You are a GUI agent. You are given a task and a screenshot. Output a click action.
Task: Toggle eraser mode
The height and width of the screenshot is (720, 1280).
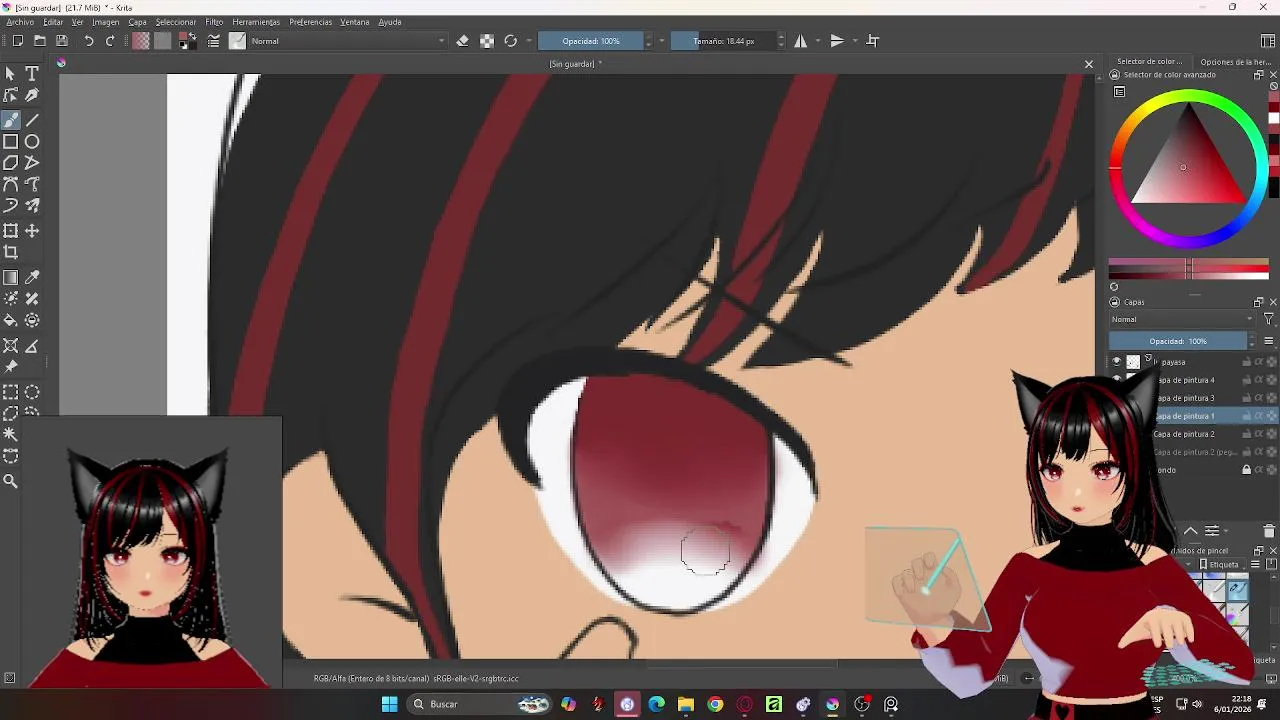[462, 41]
